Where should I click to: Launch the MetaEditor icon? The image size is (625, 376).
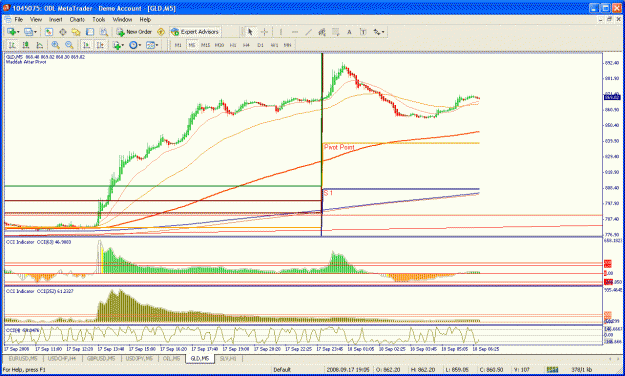(161, 32)
